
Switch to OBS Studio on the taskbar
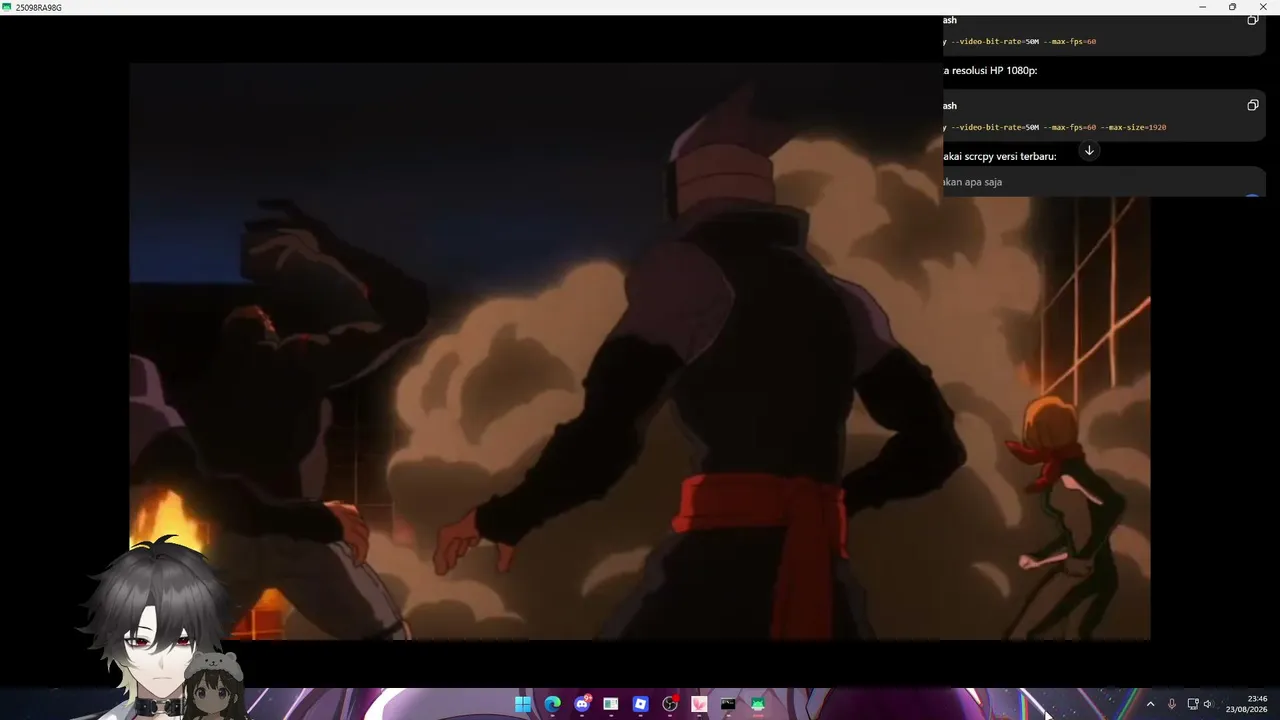click(x=670, y=704)
